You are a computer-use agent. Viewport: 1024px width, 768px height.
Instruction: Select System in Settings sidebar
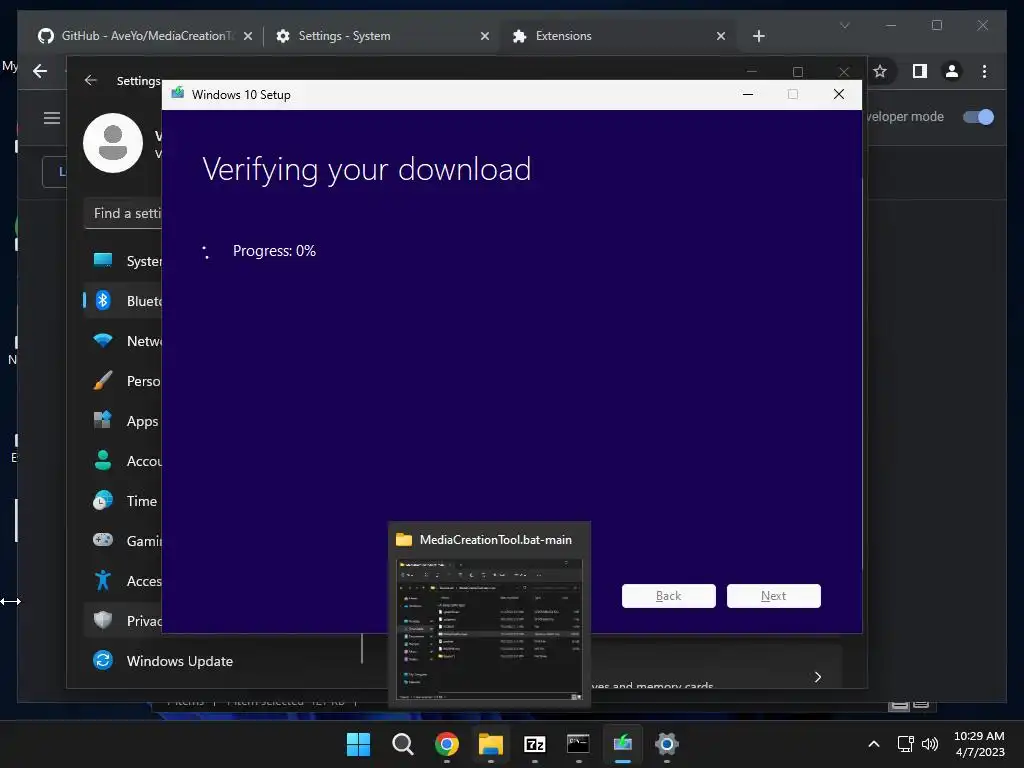click(123, 261)
